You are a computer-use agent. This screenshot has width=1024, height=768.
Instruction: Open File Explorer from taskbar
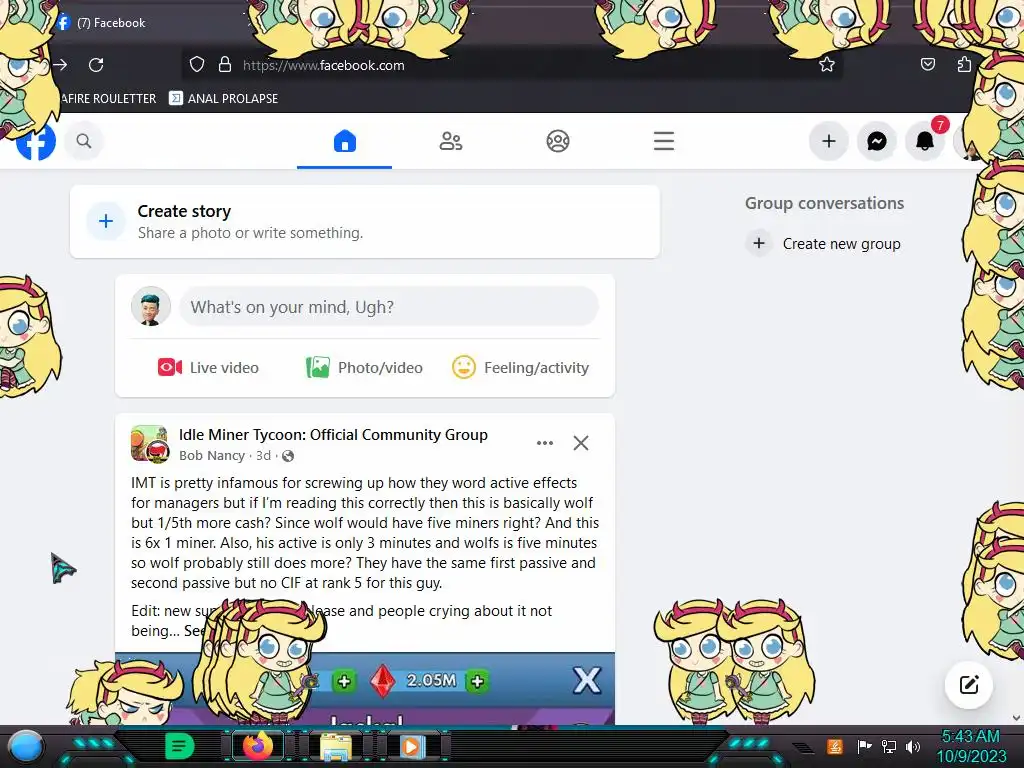[336, 746]
